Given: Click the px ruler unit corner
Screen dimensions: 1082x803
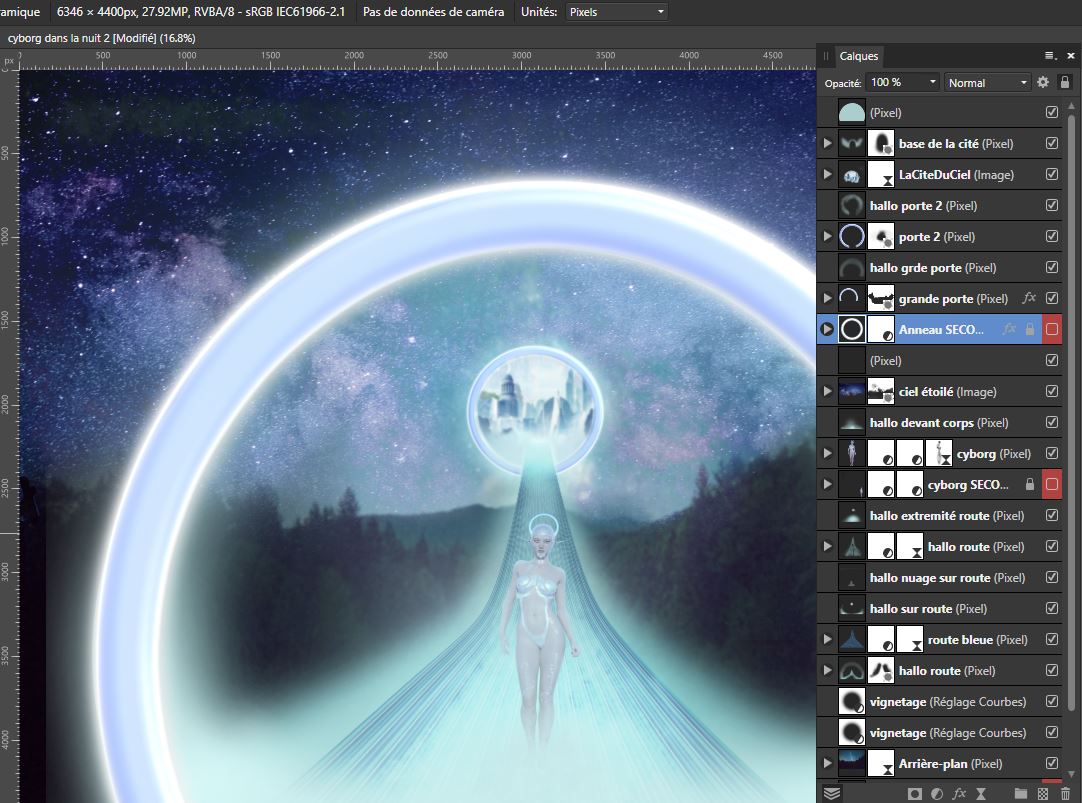Looking at the screenshot, I should tap(9, 62).
